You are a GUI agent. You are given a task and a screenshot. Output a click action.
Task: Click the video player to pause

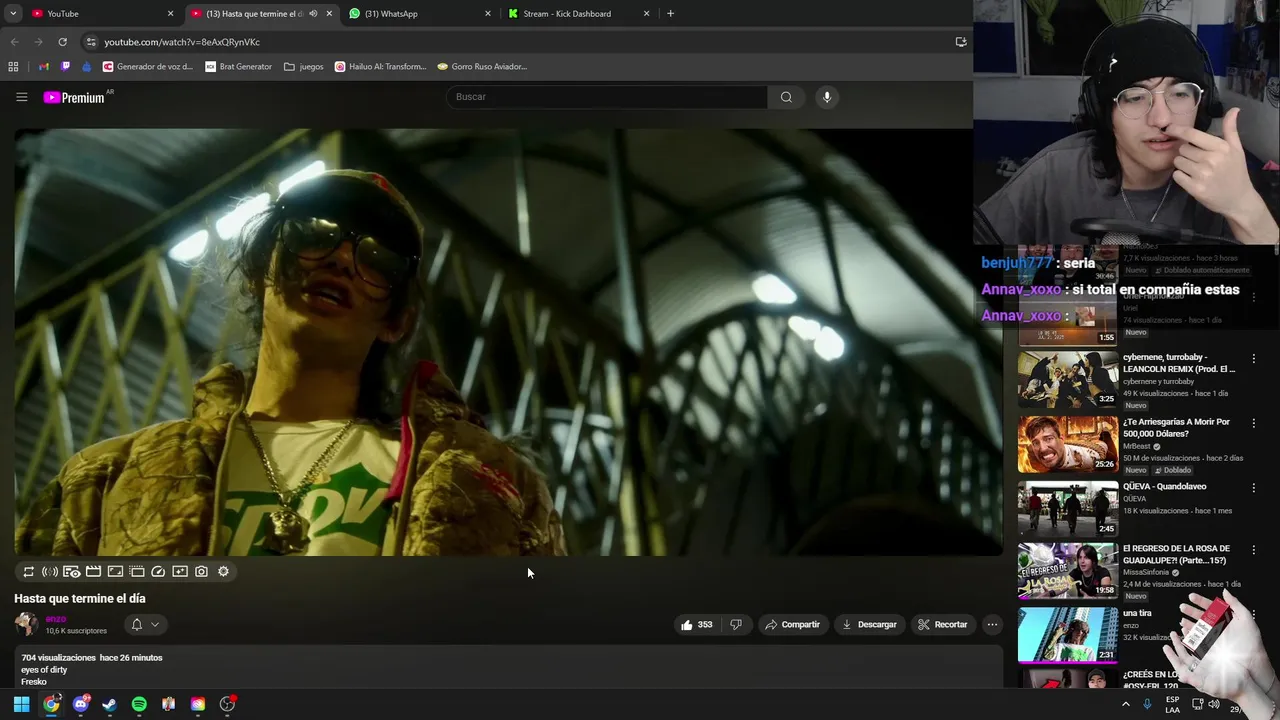508,342
